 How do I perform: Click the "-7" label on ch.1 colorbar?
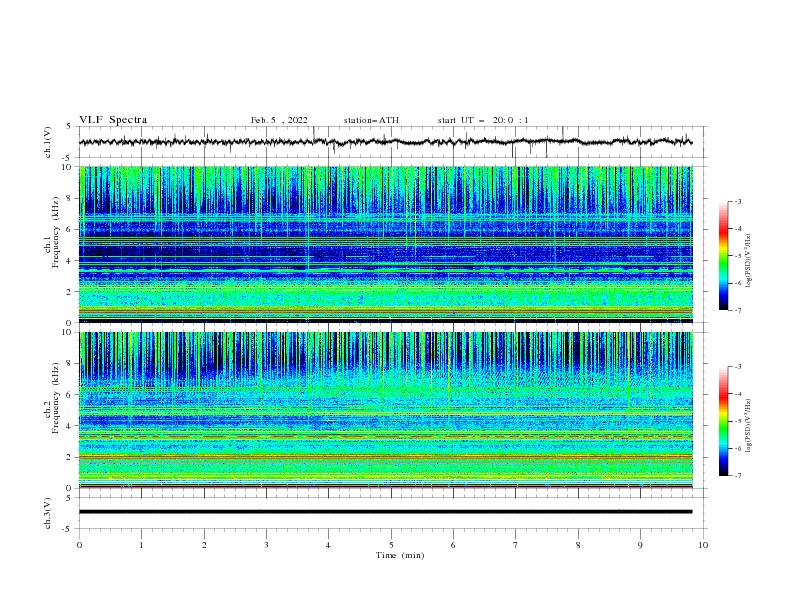[x=737, y=310]
